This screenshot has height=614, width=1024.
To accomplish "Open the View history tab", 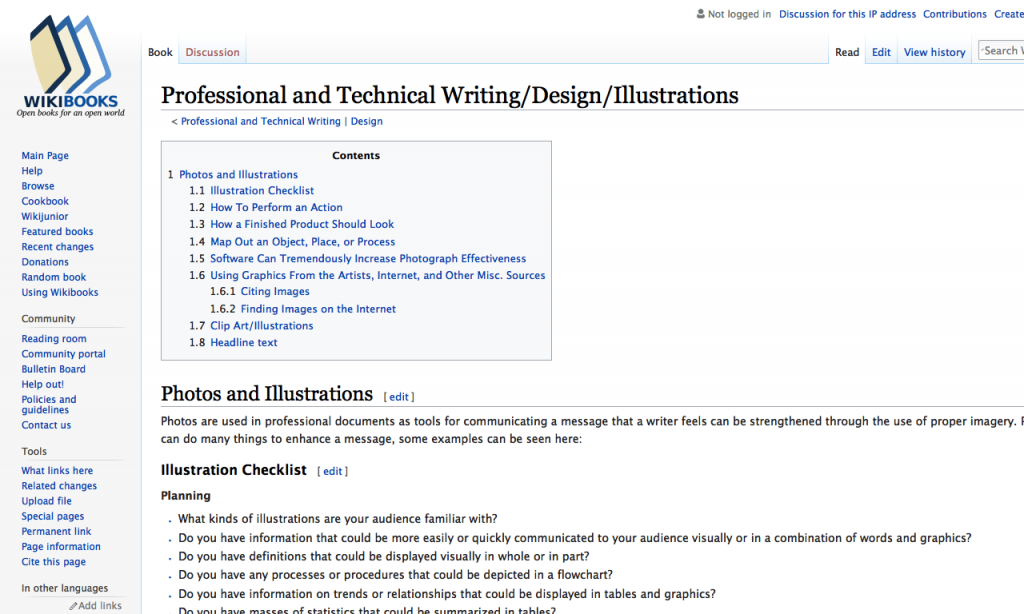I will pyautogui.click(x=934, y=51).
